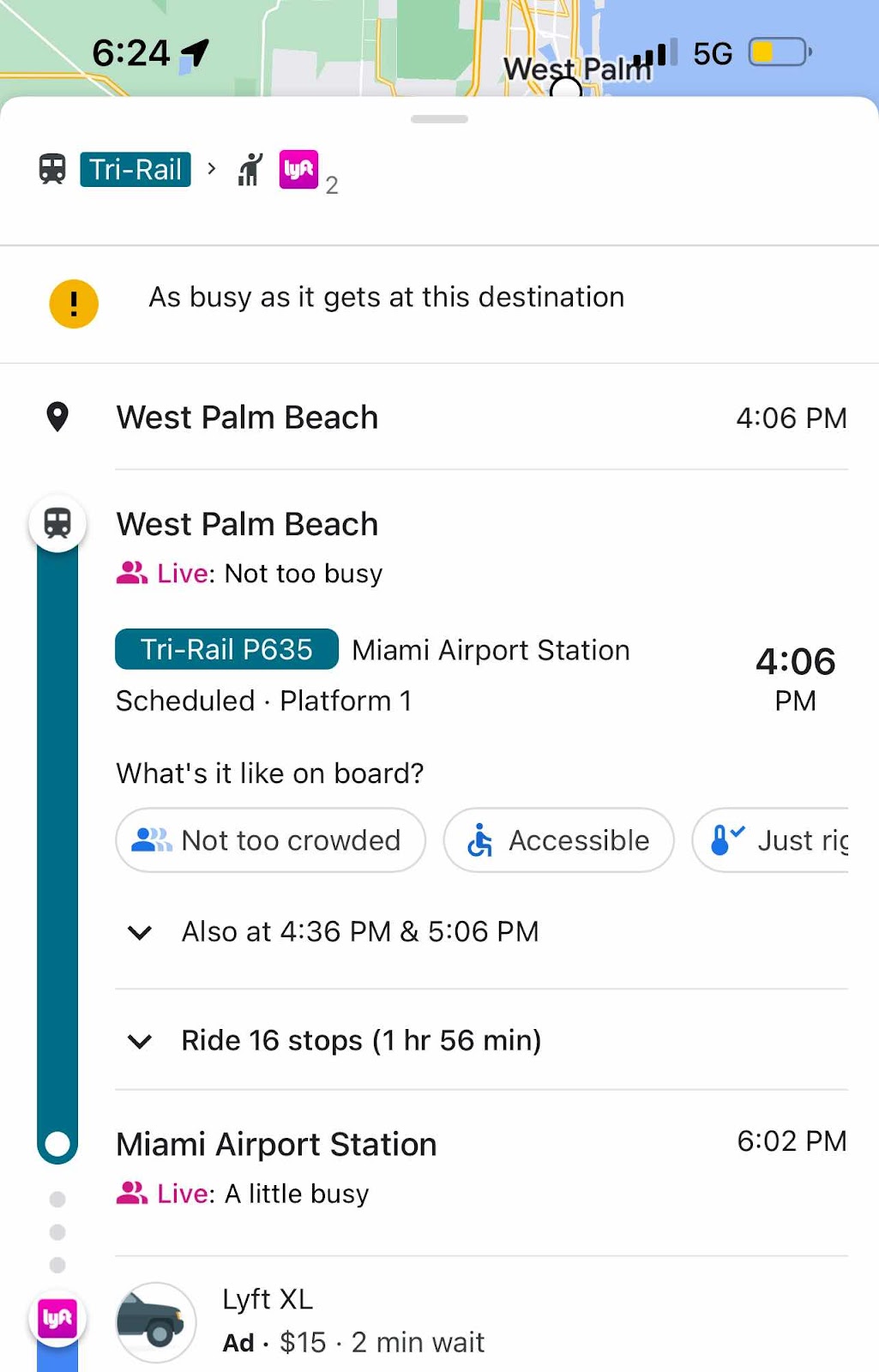Tap the train stop icon on the timeline

pyautogui.click(x=57, y=523)
